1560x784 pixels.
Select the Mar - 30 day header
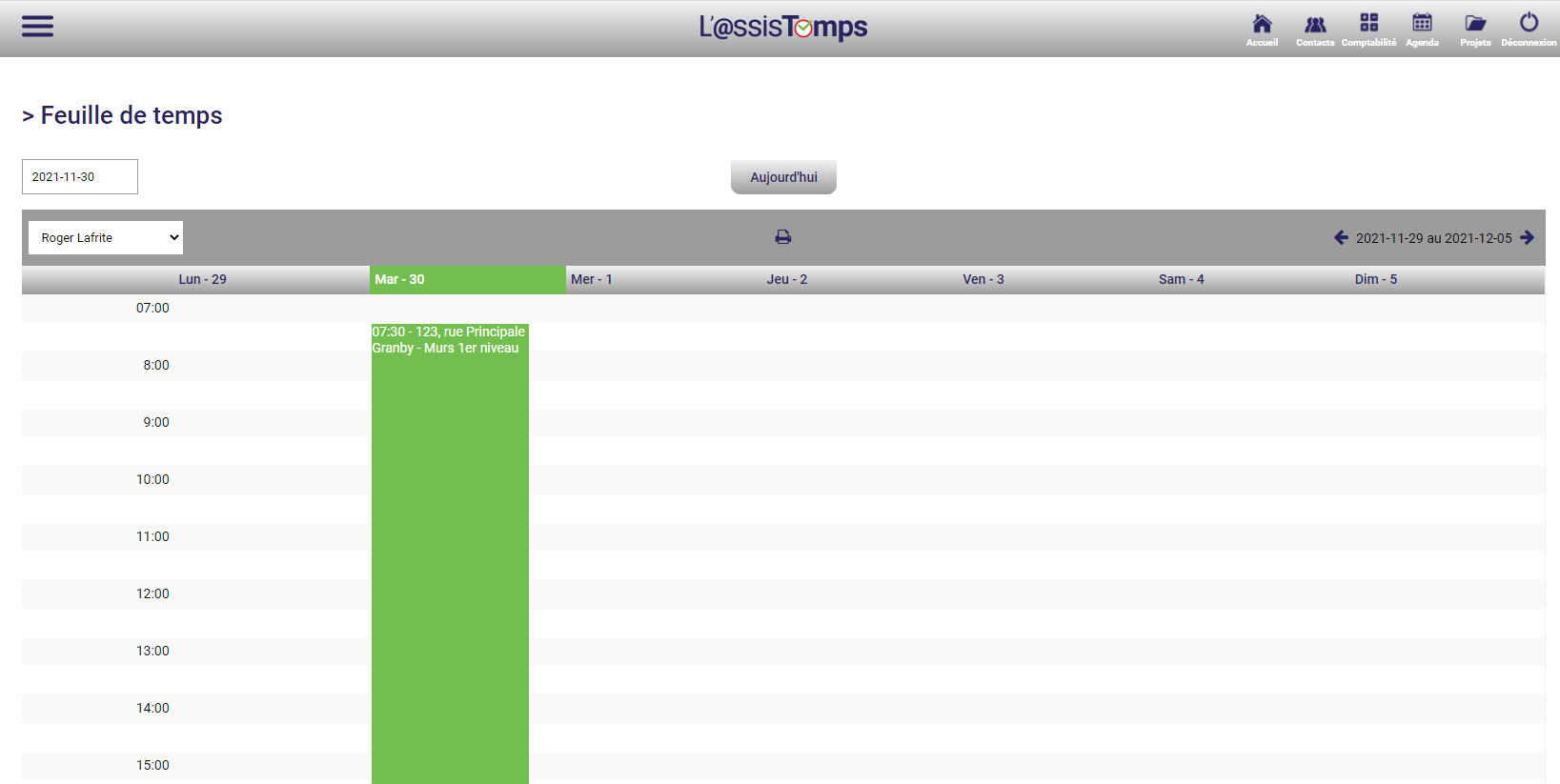(x=467, y=279)
